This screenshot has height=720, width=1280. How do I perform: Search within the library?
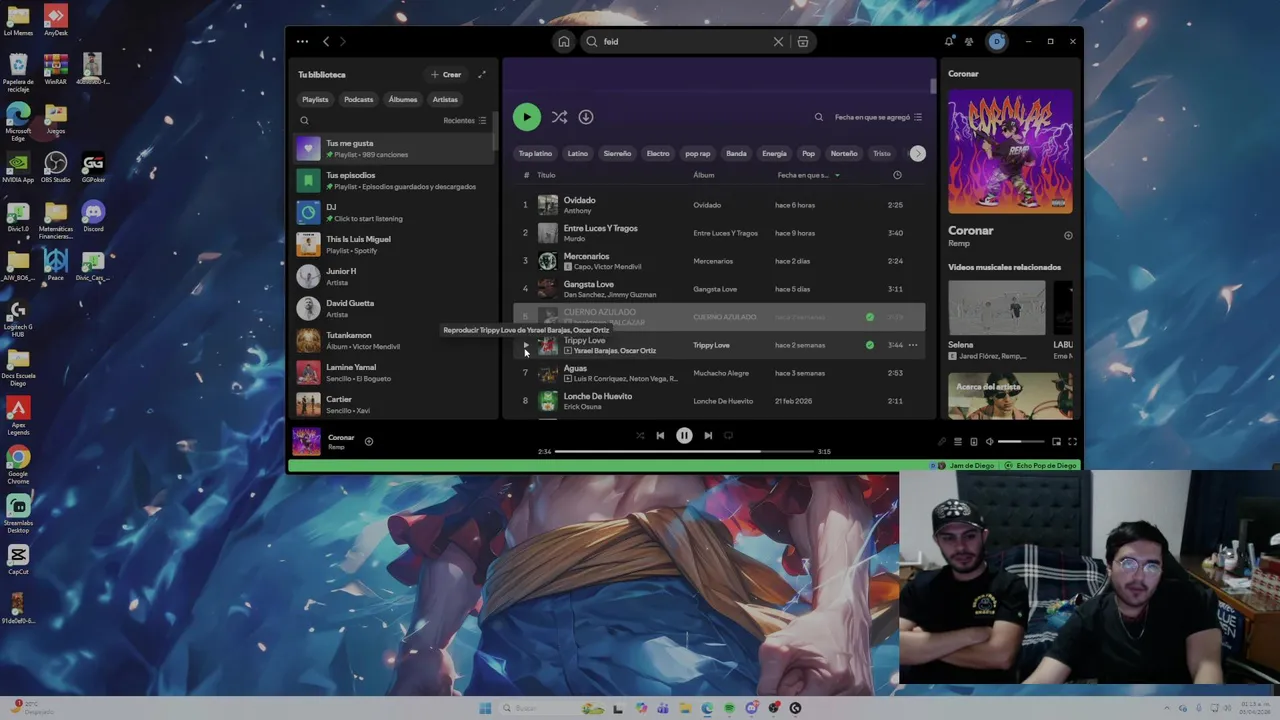pos(305,121)
